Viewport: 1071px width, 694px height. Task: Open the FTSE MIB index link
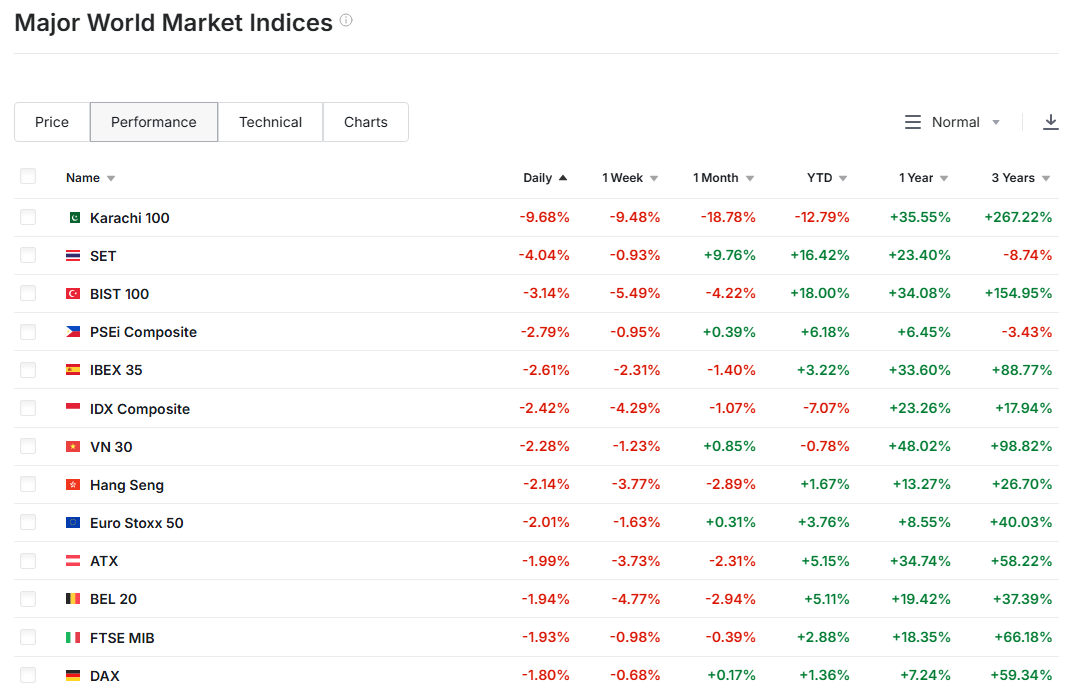[x=122, y=638]
